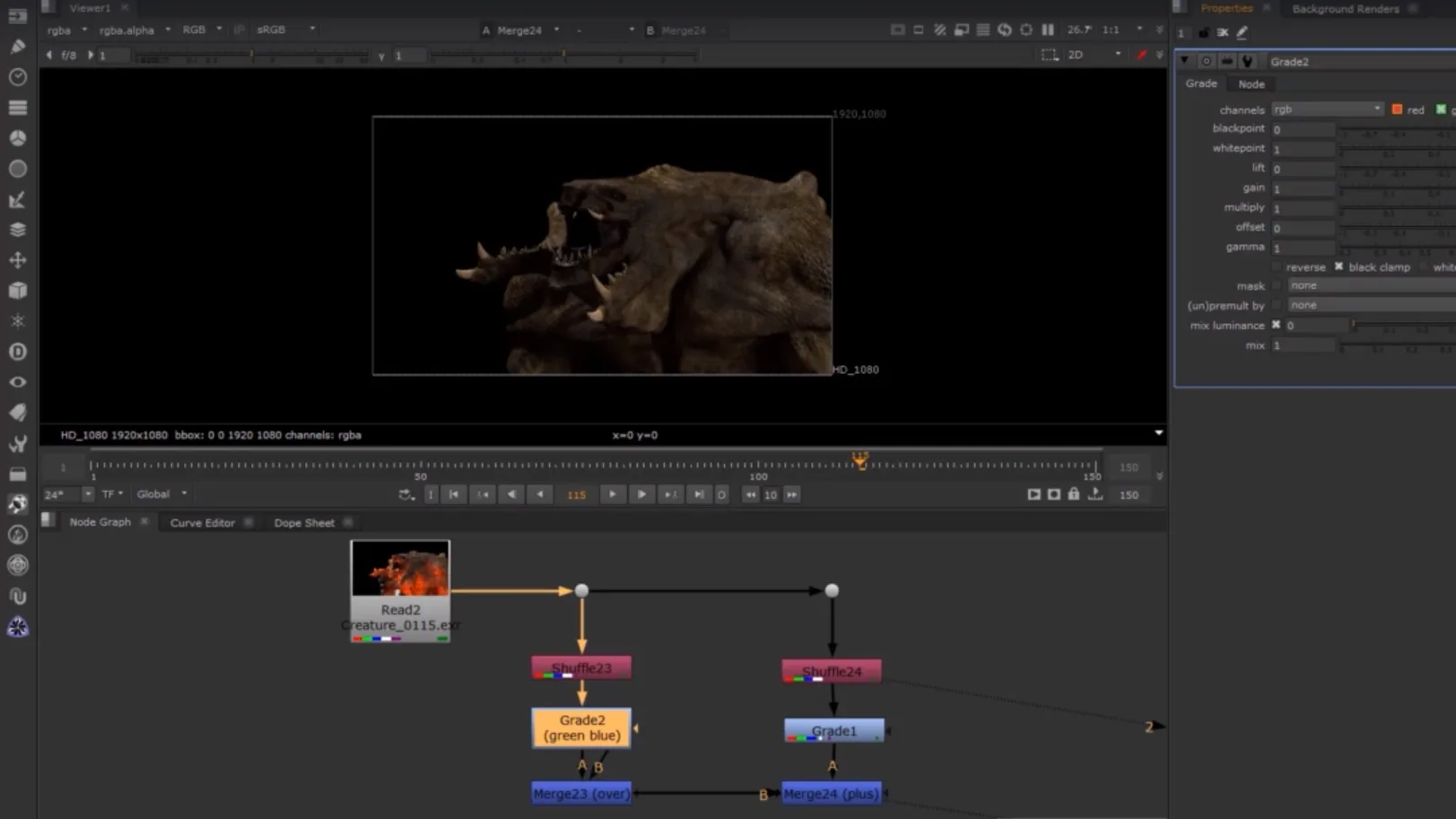The height and width of the screenshot is (819, 1456).
Task: Enable the mix luminance checkbox
Action: 1276,325
